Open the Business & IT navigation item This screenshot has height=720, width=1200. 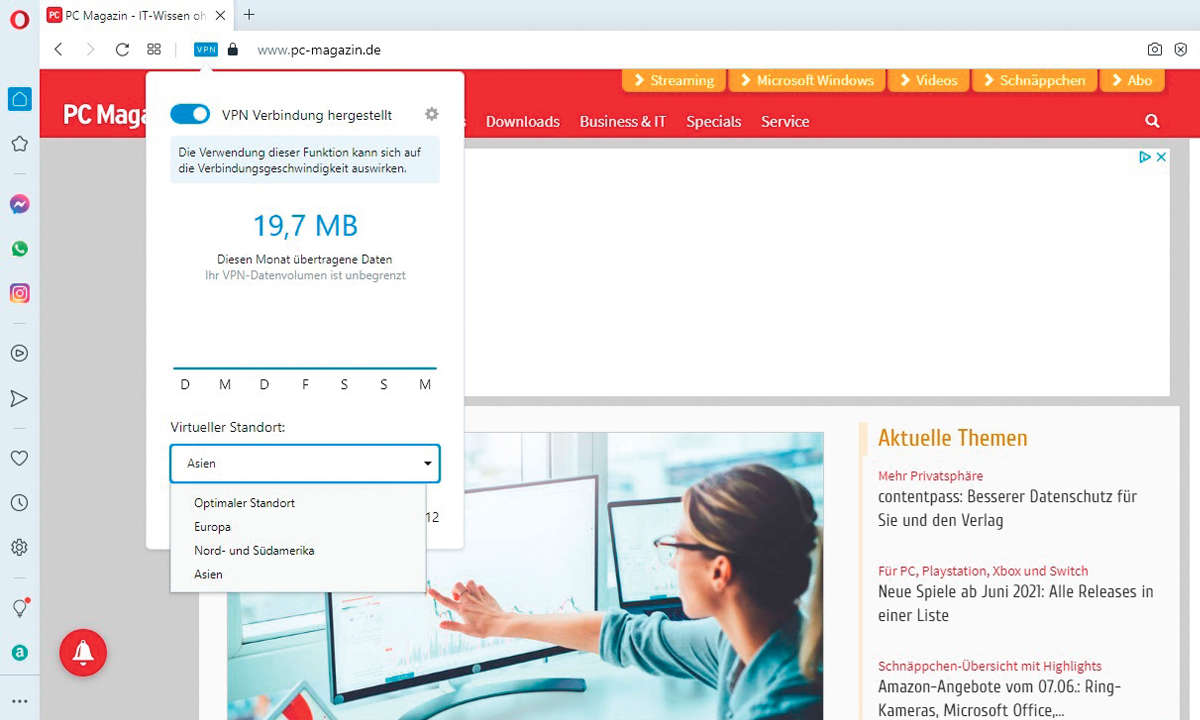tap(622, 121)
